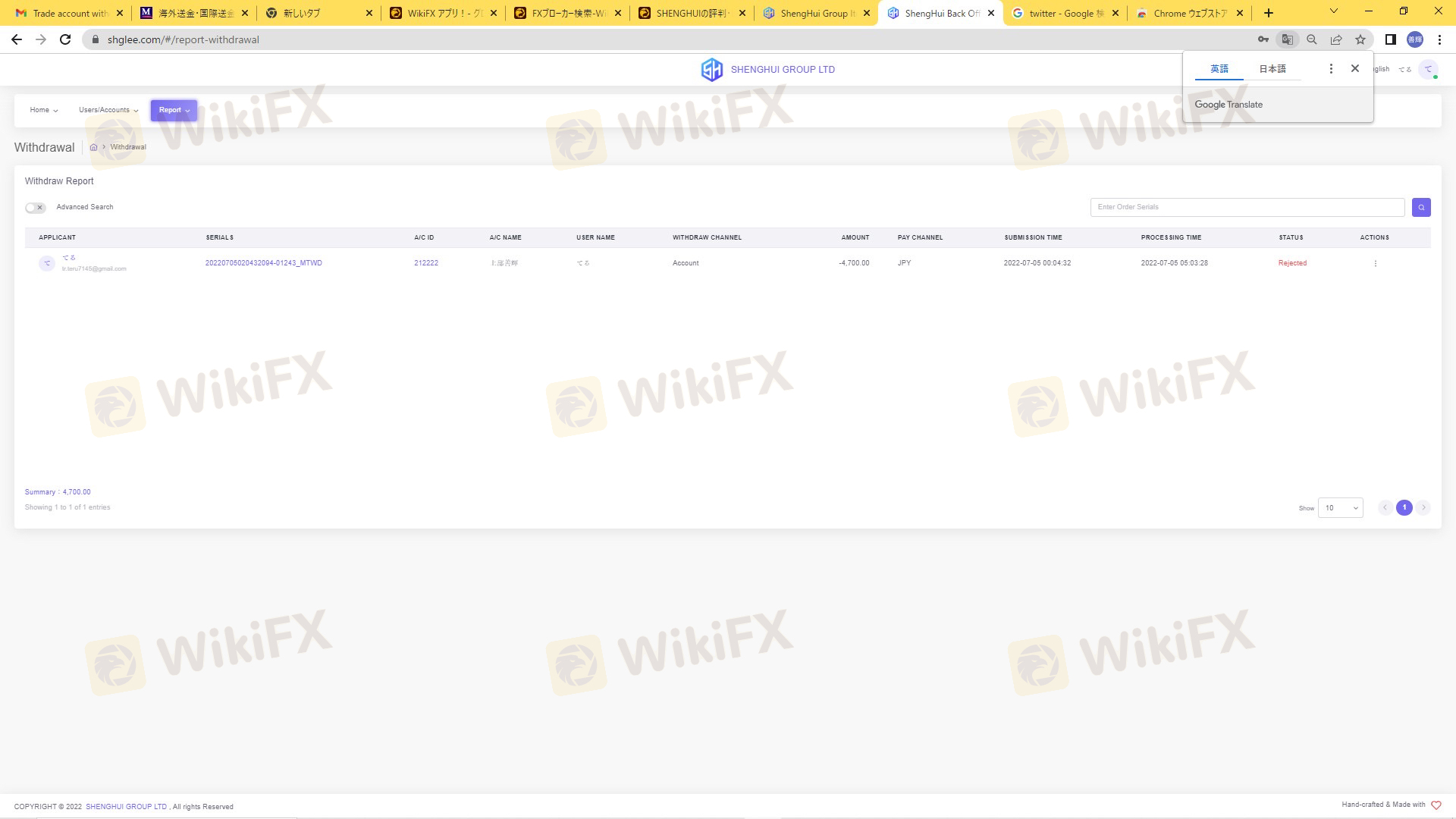1456x819 pixels.
Task: Enable the Advanced Search toggle
Action: click(x=36, y=208)
